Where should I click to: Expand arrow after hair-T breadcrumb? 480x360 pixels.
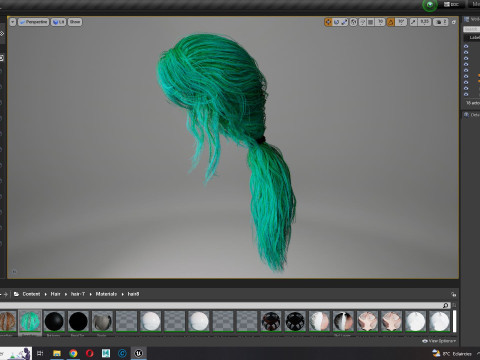click(x=90, y=294)
